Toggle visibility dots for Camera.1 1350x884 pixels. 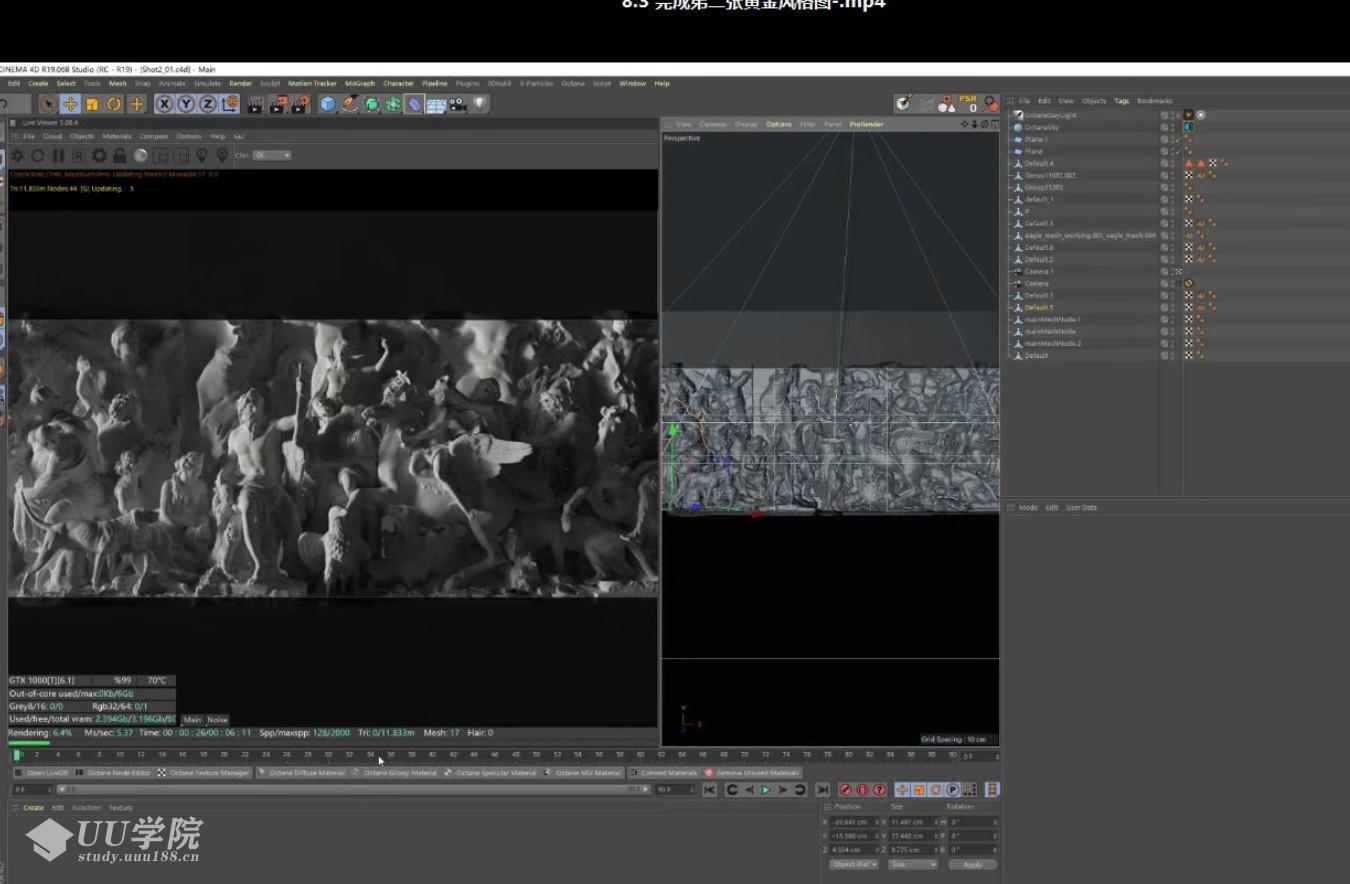(x=1173, y=271)
